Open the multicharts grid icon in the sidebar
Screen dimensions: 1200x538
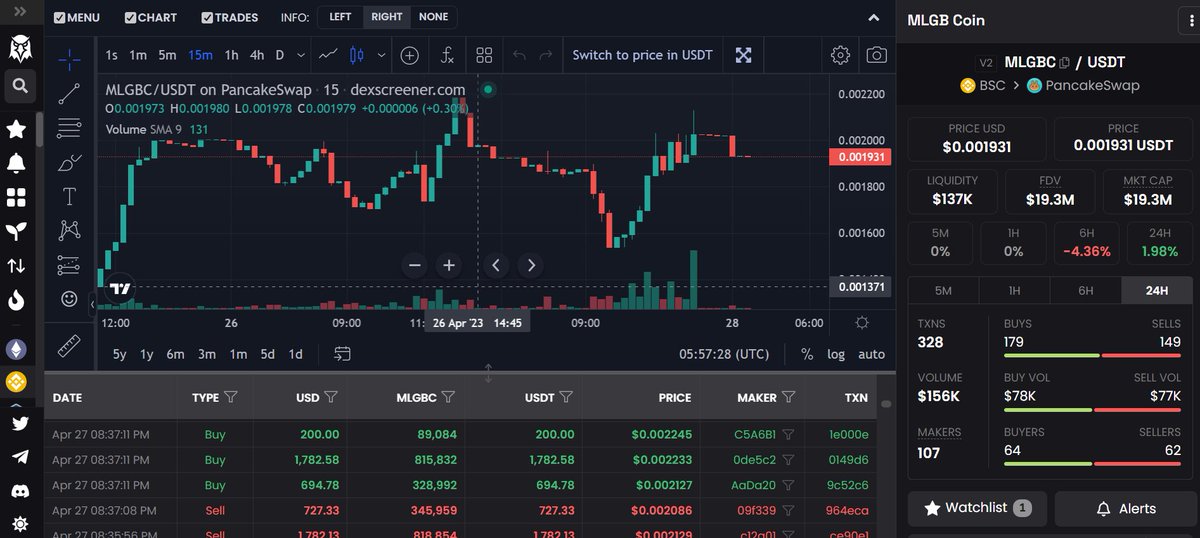coord(17,197)
